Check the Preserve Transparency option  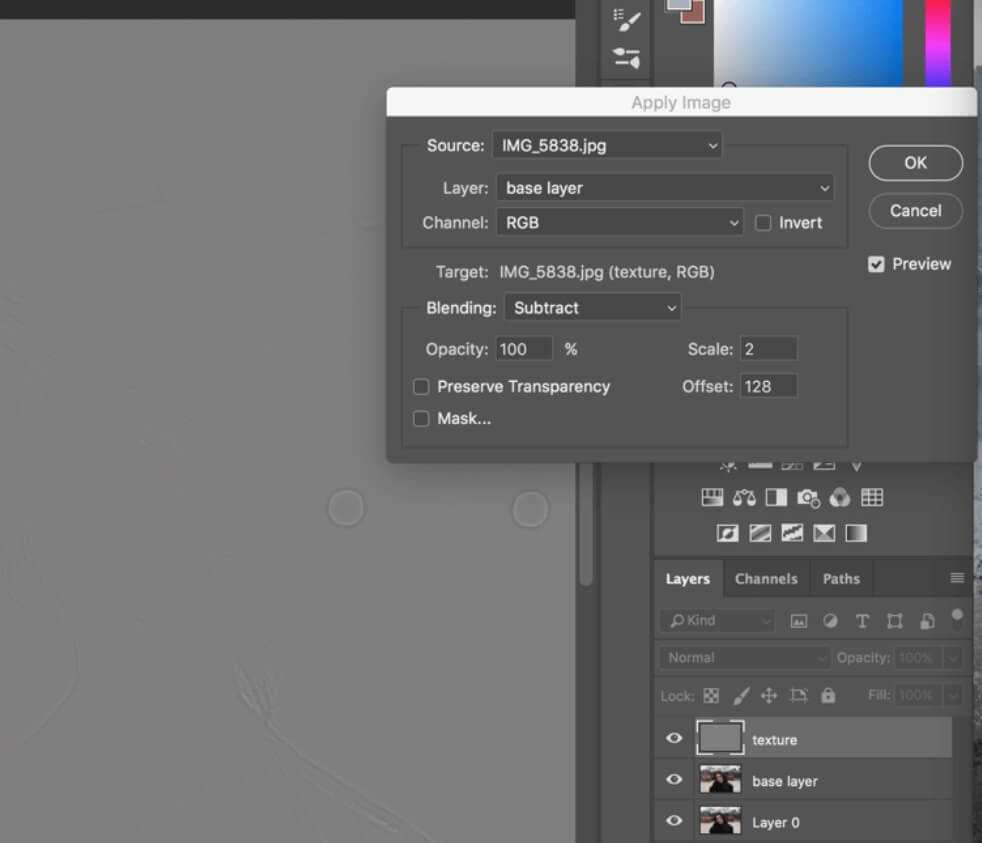pyautogui.click(x=421, y=386)
